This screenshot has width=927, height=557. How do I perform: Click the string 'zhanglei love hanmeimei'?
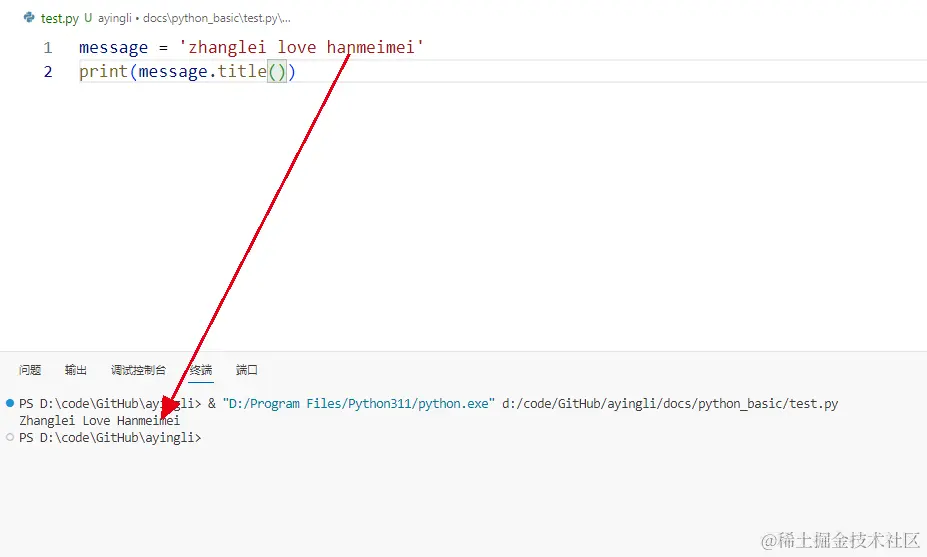click(x=301, y=47)
